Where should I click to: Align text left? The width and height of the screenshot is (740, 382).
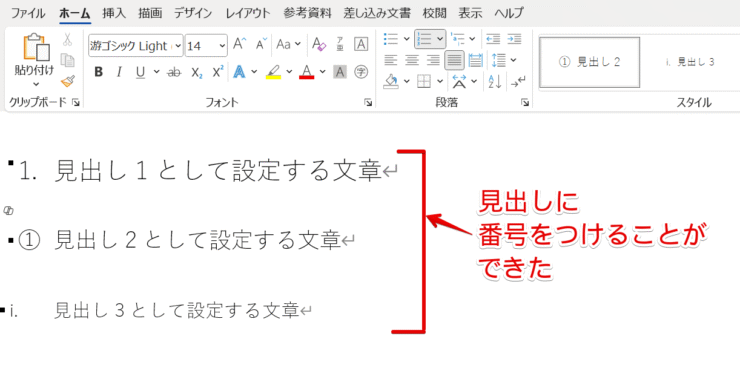click(x=391, y=60)
